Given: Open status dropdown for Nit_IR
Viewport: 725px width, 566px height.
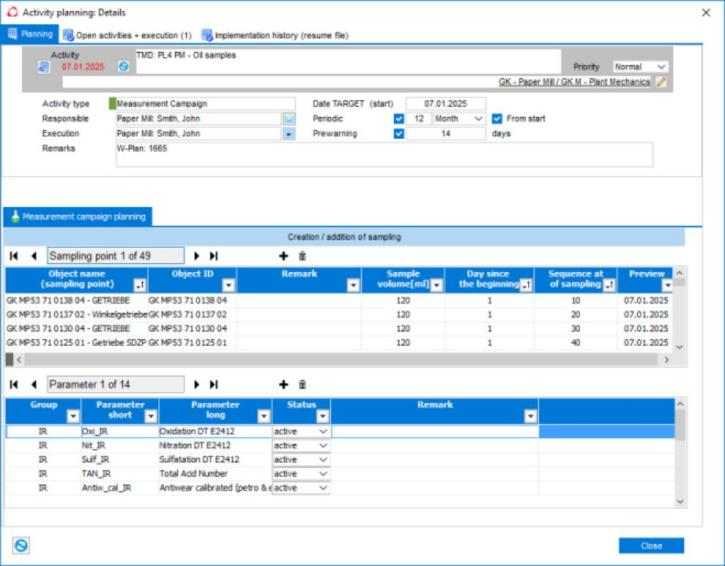Looking at the screenshot, I should pyautogui.click(x=323, y=446).
